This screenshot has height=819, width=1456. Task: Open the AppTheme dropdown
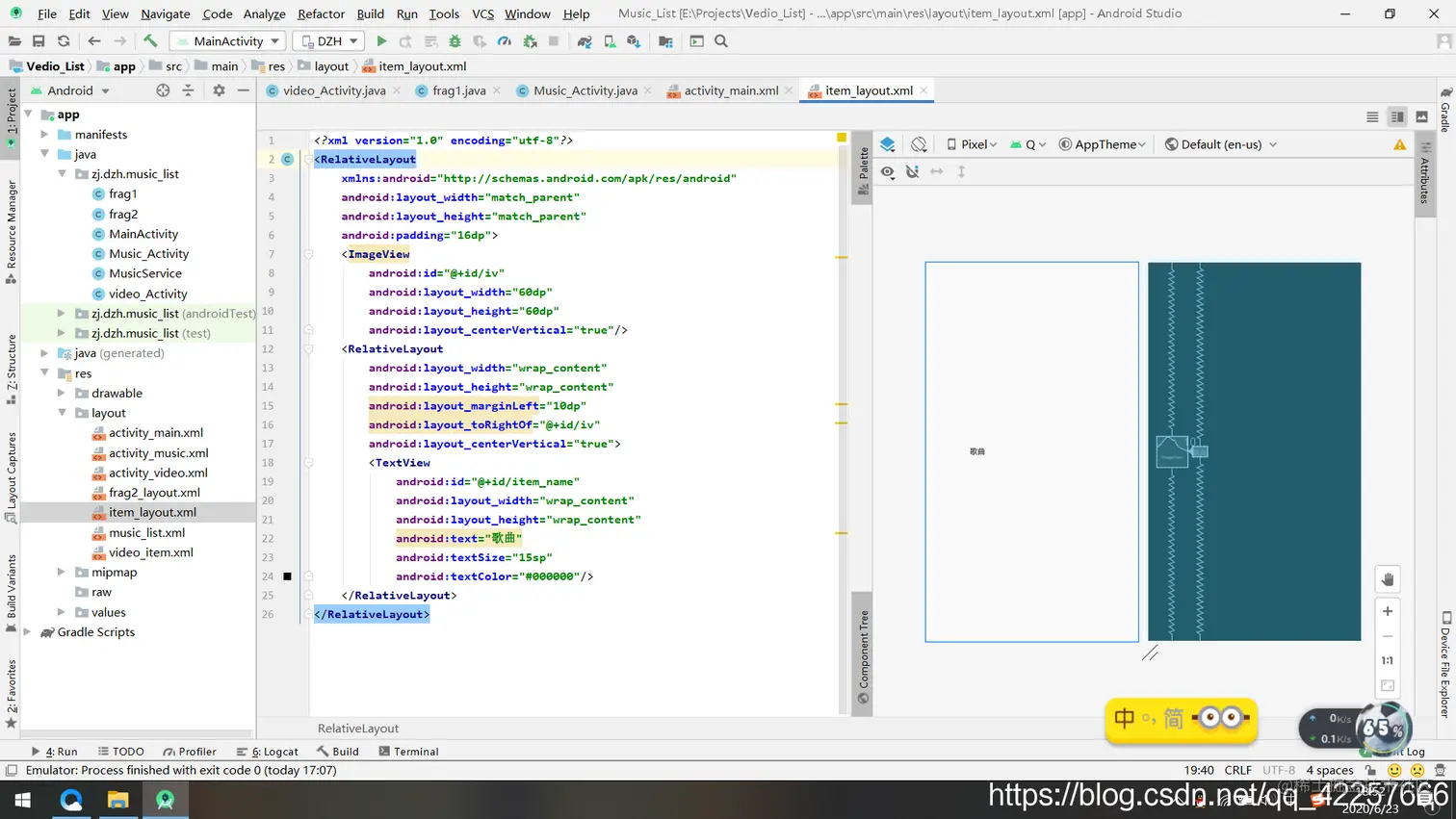coord(1103,144)
